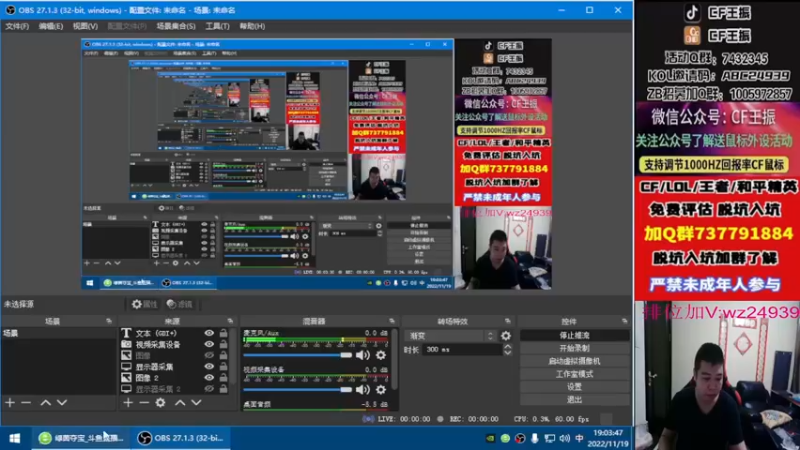Open the 渐变 transition dropdown
Viewport: 800px width, 450px height.
[x=450, y=336]
